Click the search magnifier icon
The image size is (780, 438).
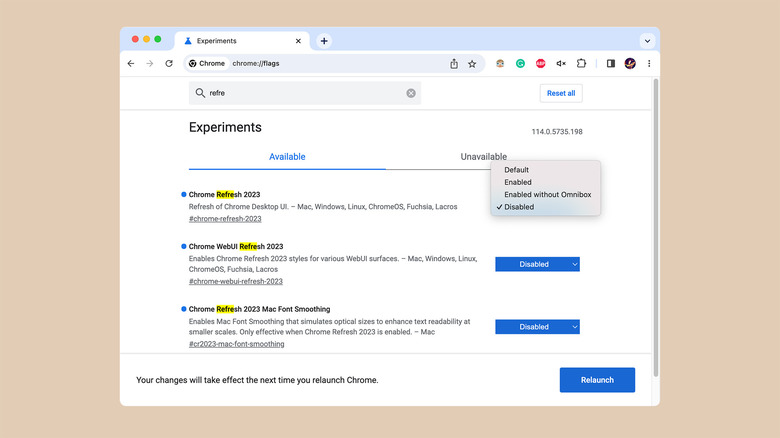(x=200, y=93)
